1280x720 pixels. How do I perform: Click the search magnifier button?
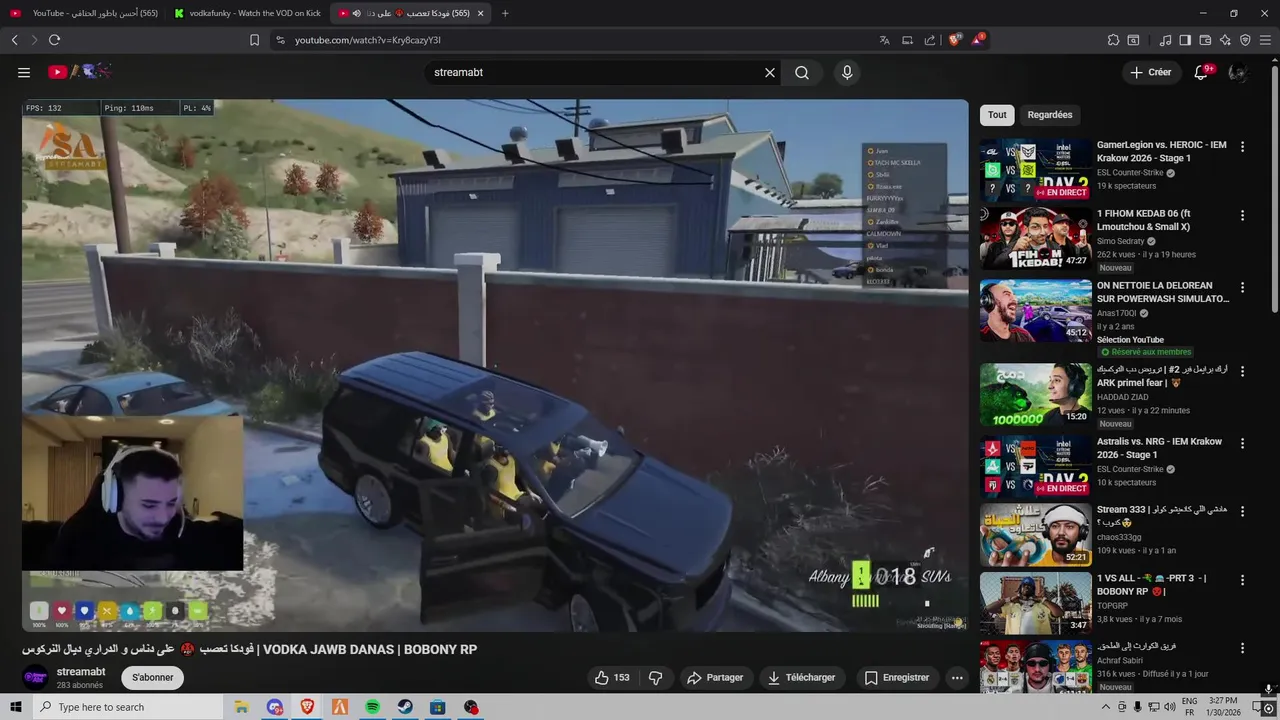click(802, 72)
